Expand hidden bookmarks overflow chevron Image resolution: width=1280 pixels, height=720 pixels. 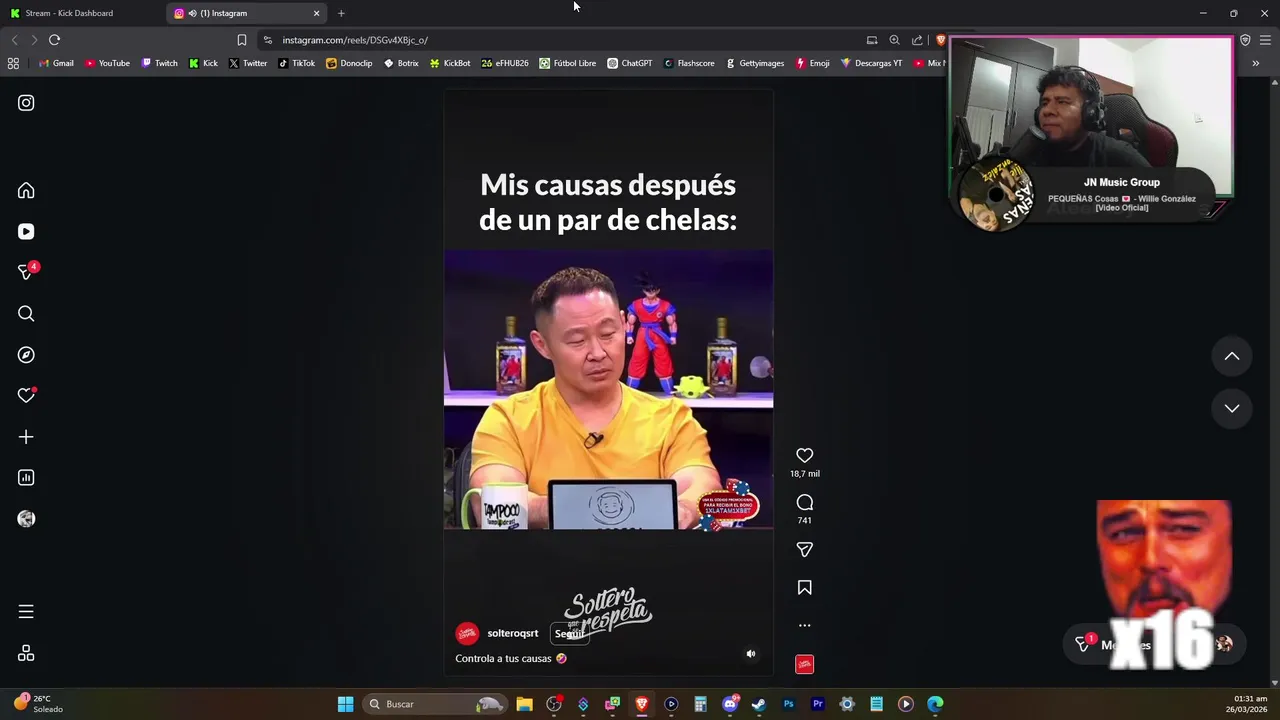point(1255,63)
